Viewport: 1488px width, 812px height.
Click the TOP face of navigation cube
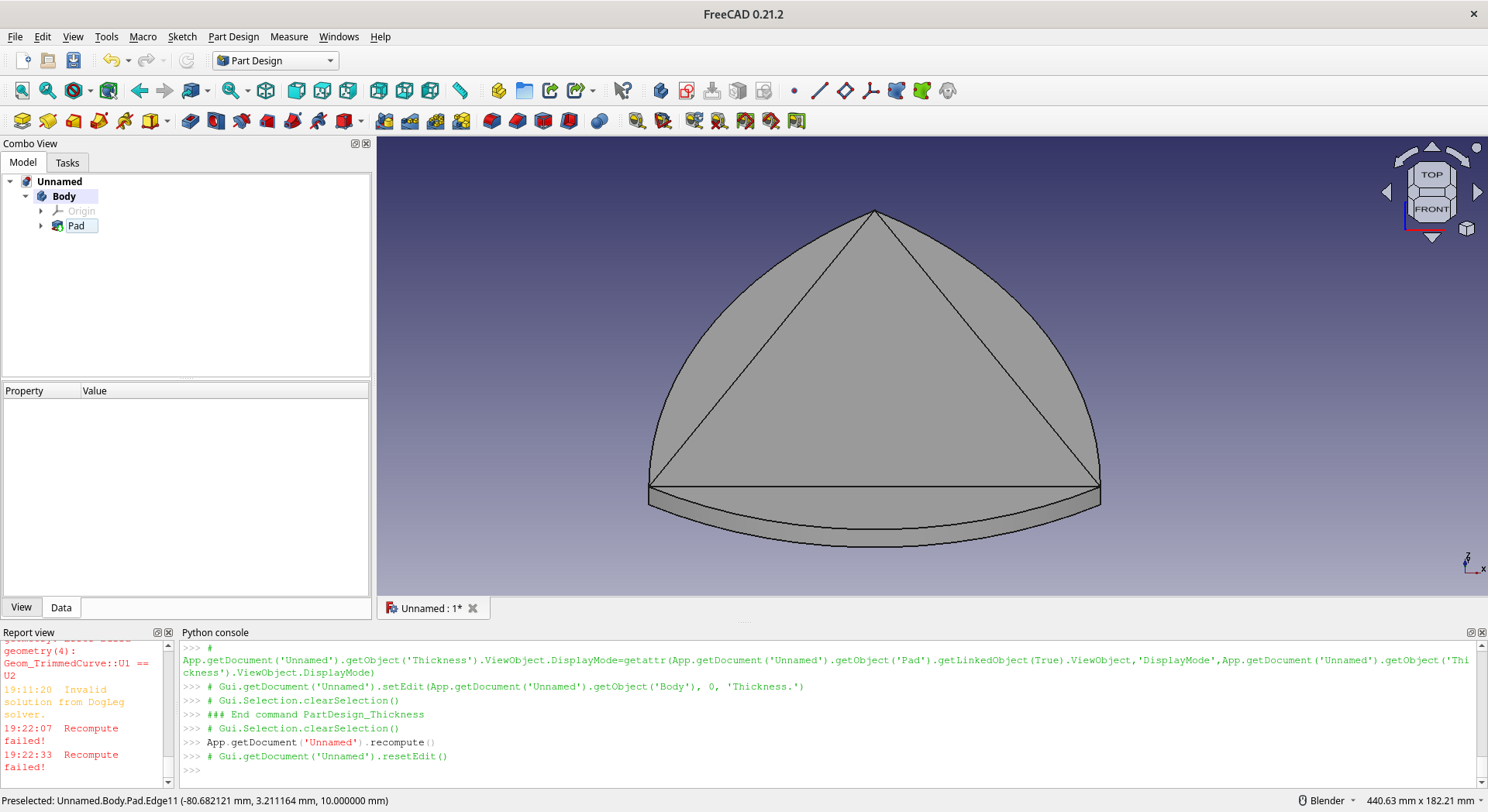click(x=1432, y=175)
